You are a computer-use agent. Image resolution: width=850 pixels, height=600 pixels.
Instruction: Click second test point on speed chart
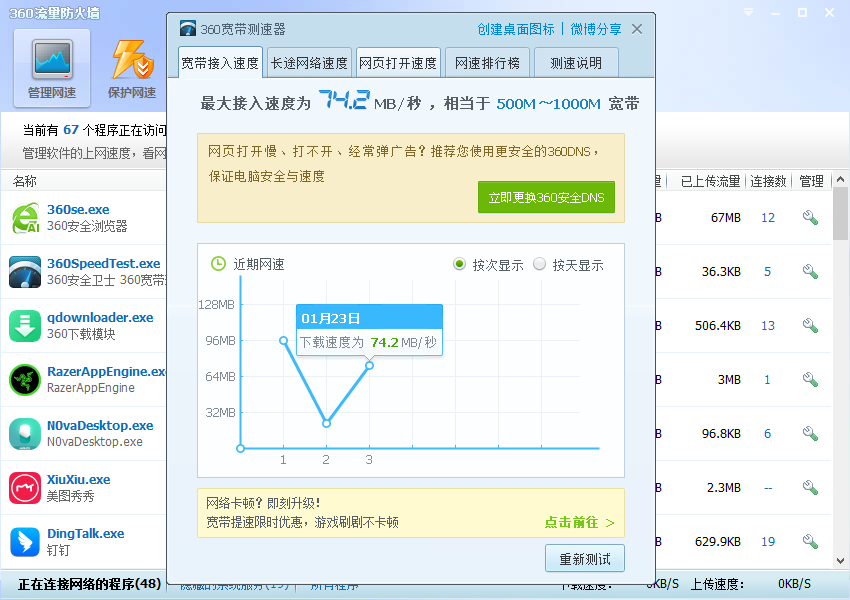(x=326, y=423)
